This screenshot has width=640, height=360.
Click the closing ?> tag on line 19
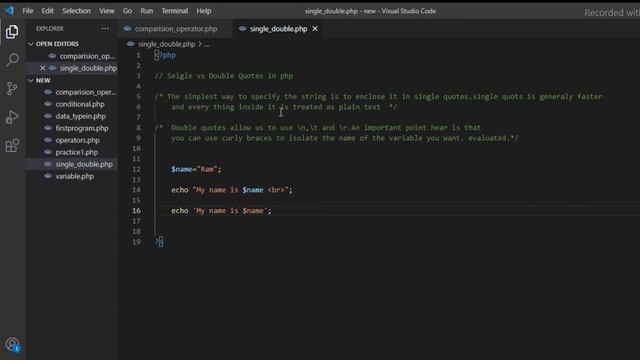[159, 242]
